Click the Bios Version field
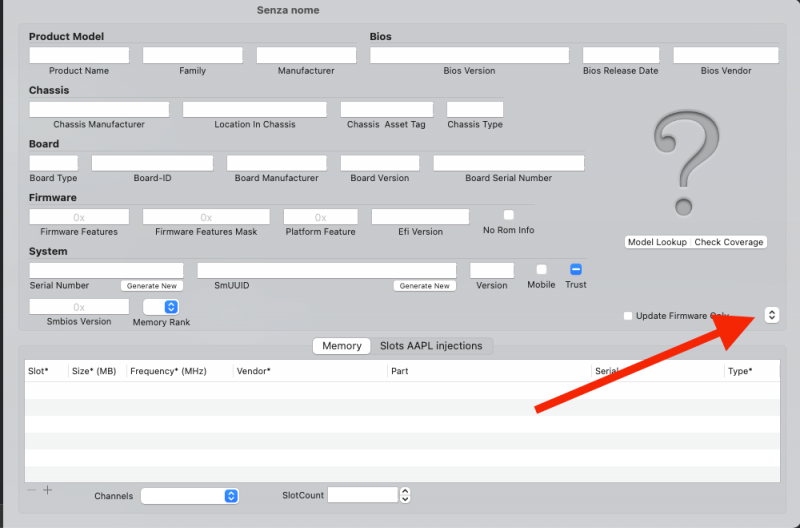This screenshot has height=528, width=800. coord(469,55)
